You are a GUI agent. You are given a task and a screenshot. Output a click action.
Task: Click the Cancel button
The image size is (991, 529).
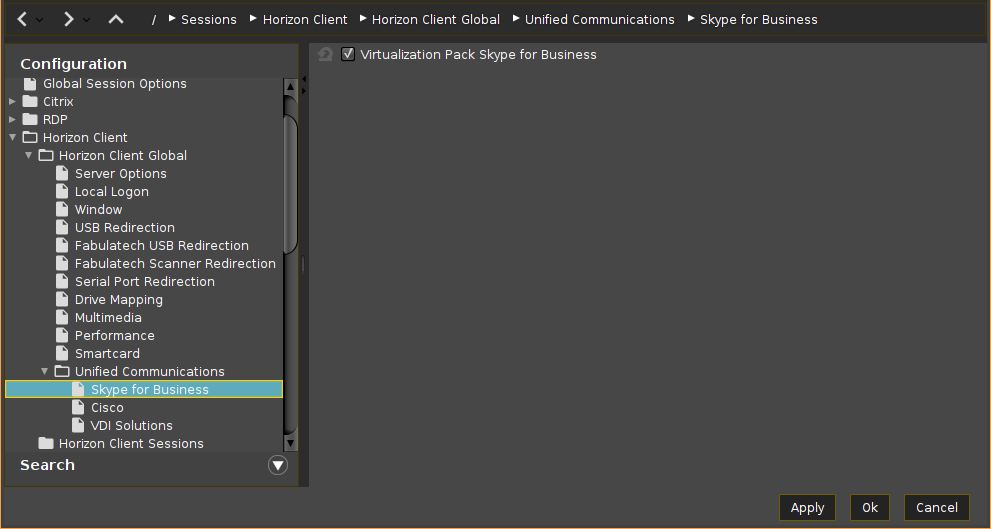click(x=936, y=508)
